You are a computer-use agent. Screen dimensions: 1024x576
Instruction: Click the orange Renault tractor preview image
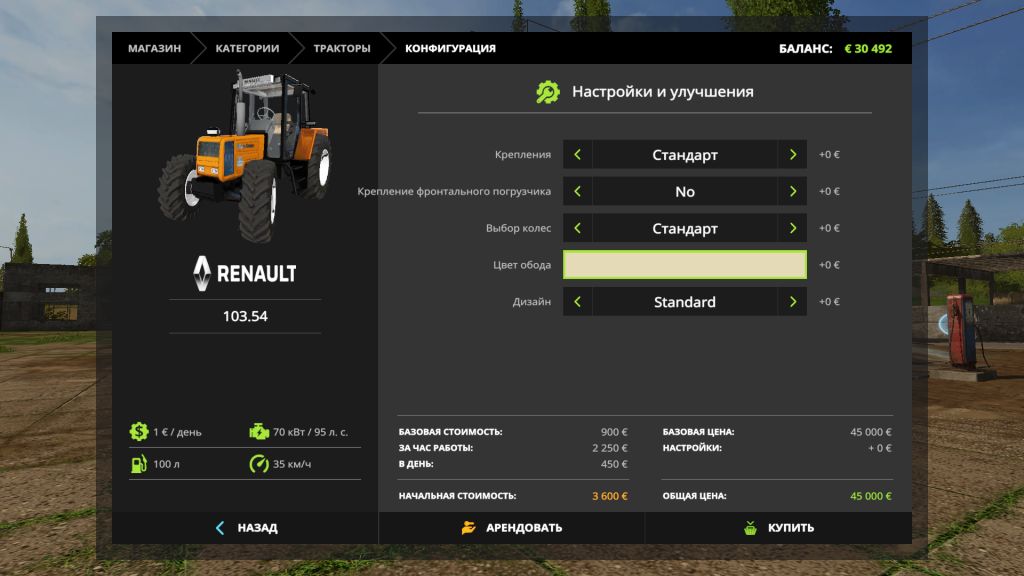coord(244,155)
